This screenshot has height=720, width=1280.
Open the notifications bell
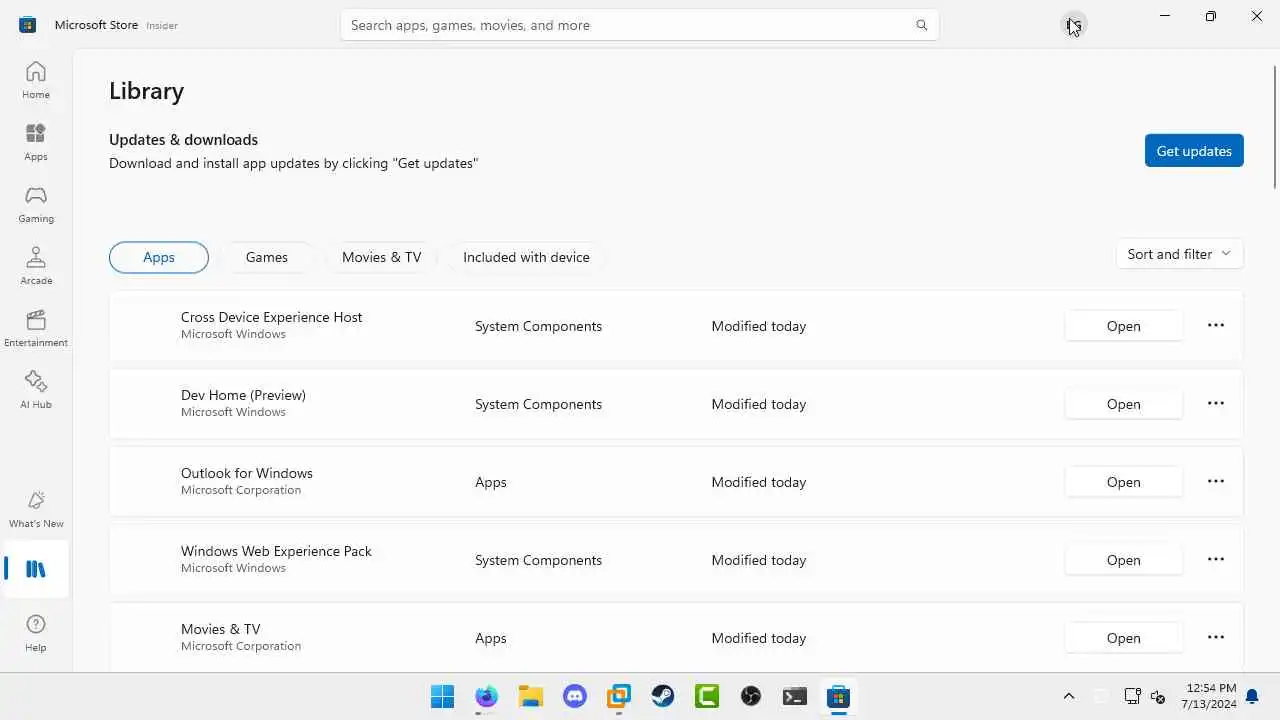(1252, 696)
